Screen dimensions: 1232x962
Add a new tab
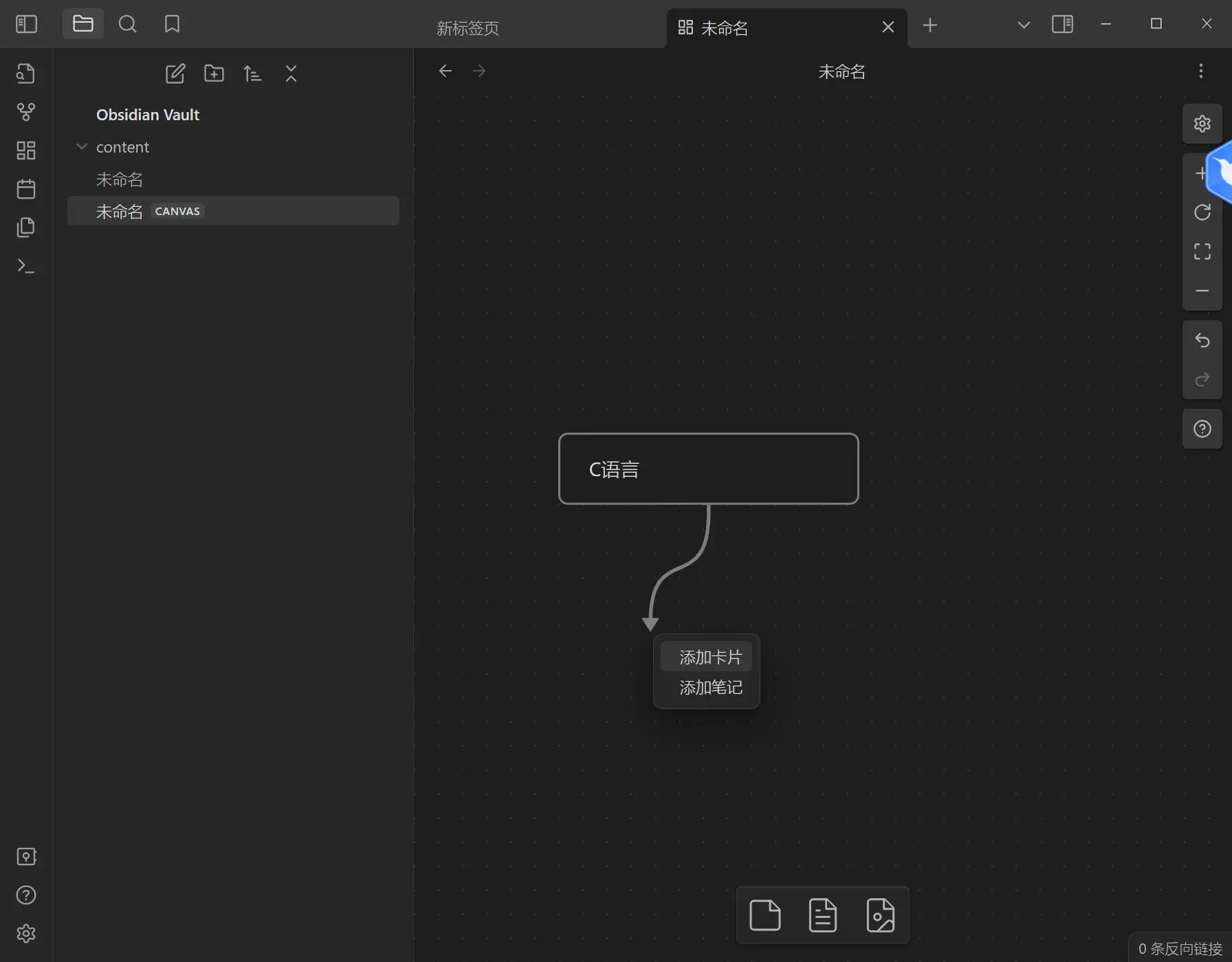click(x=930, y=25)
